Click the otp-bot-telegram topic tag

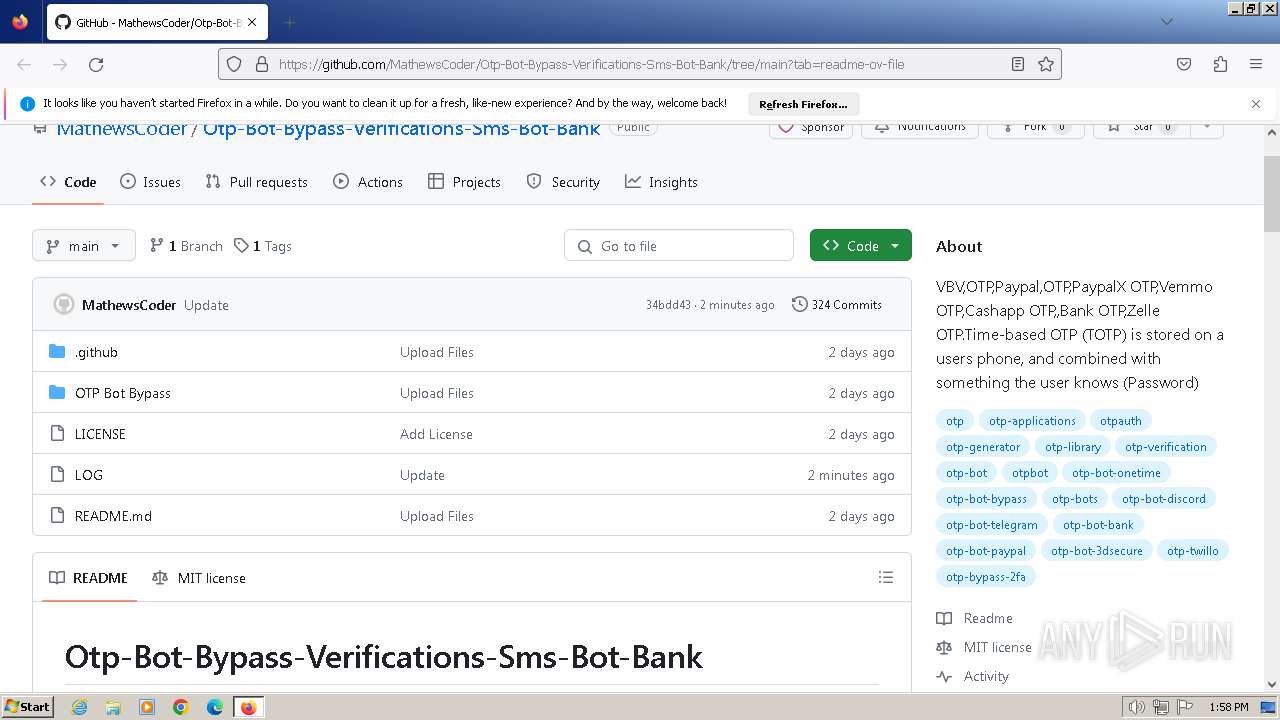992,525
